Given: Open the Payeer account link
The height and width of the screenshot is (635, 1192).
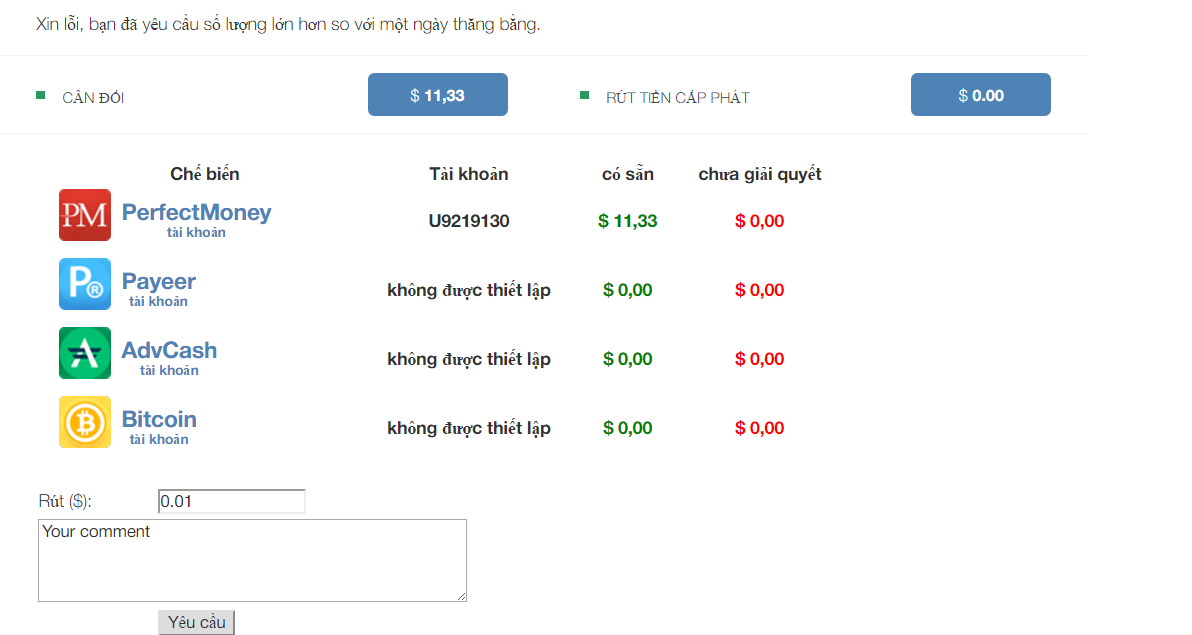Looking at the screenshot, I should pos(158,282).
